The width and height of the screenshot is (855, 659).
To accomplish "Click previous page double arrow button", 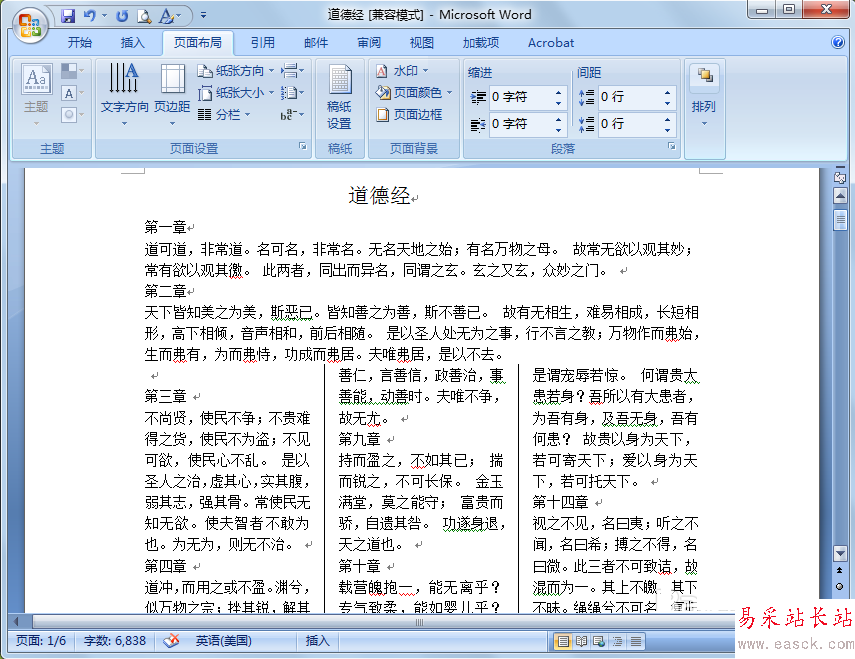I will click(840, 570).
